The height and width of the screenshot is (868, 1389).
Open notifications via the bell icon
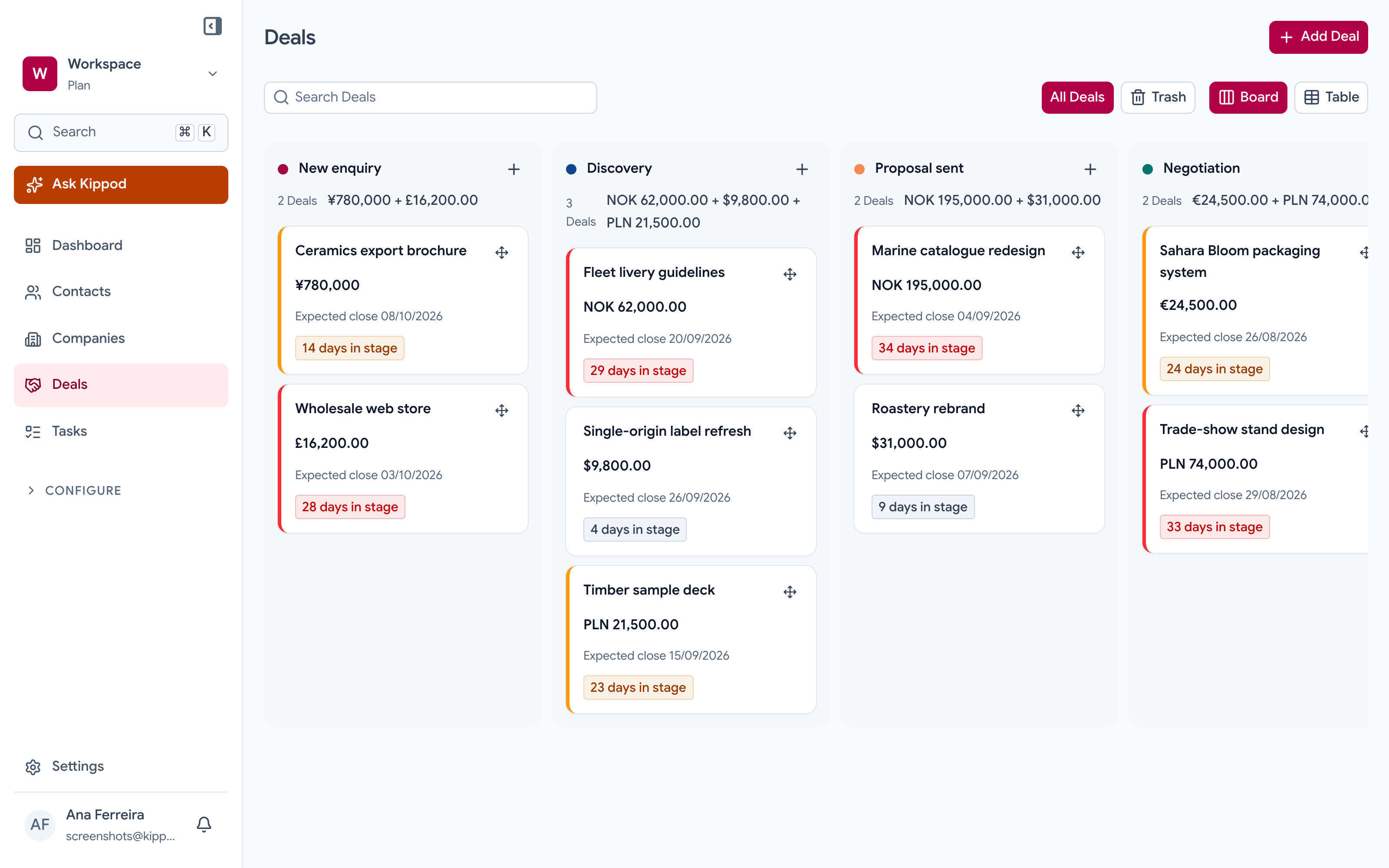click(204, 824)
